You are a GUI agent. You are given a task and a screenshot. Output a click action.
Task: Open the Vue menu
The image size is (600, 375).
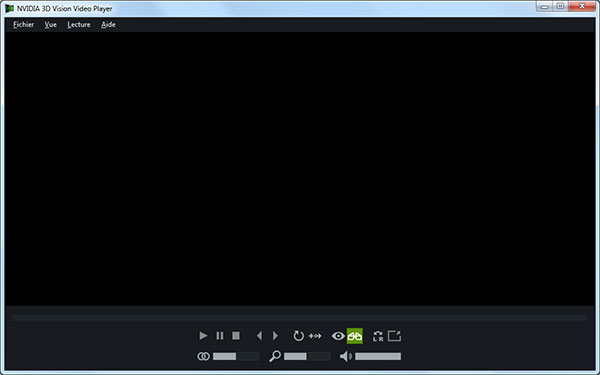click(x=51, y=24)
